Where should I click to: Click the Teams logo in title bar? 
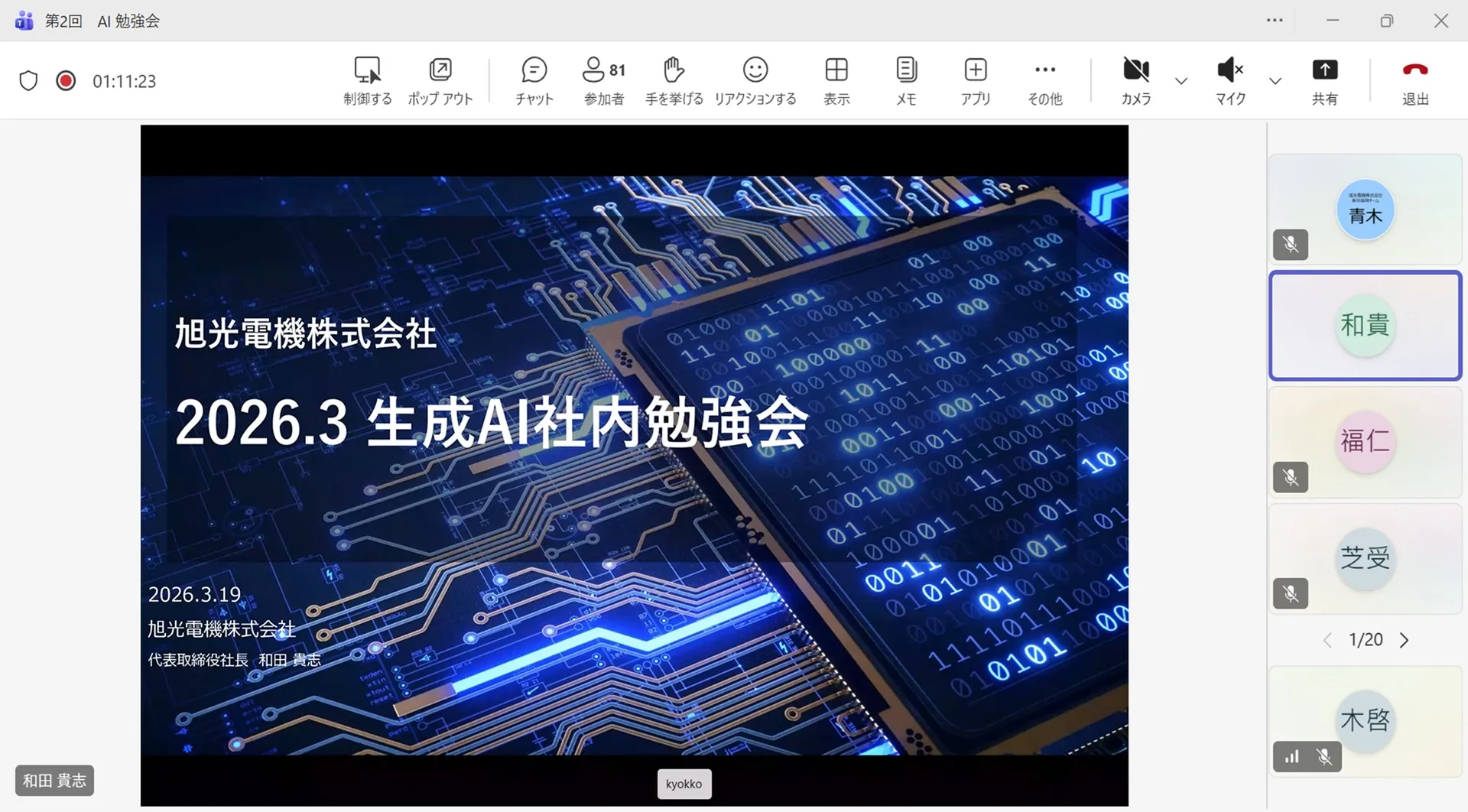point(24,21)
